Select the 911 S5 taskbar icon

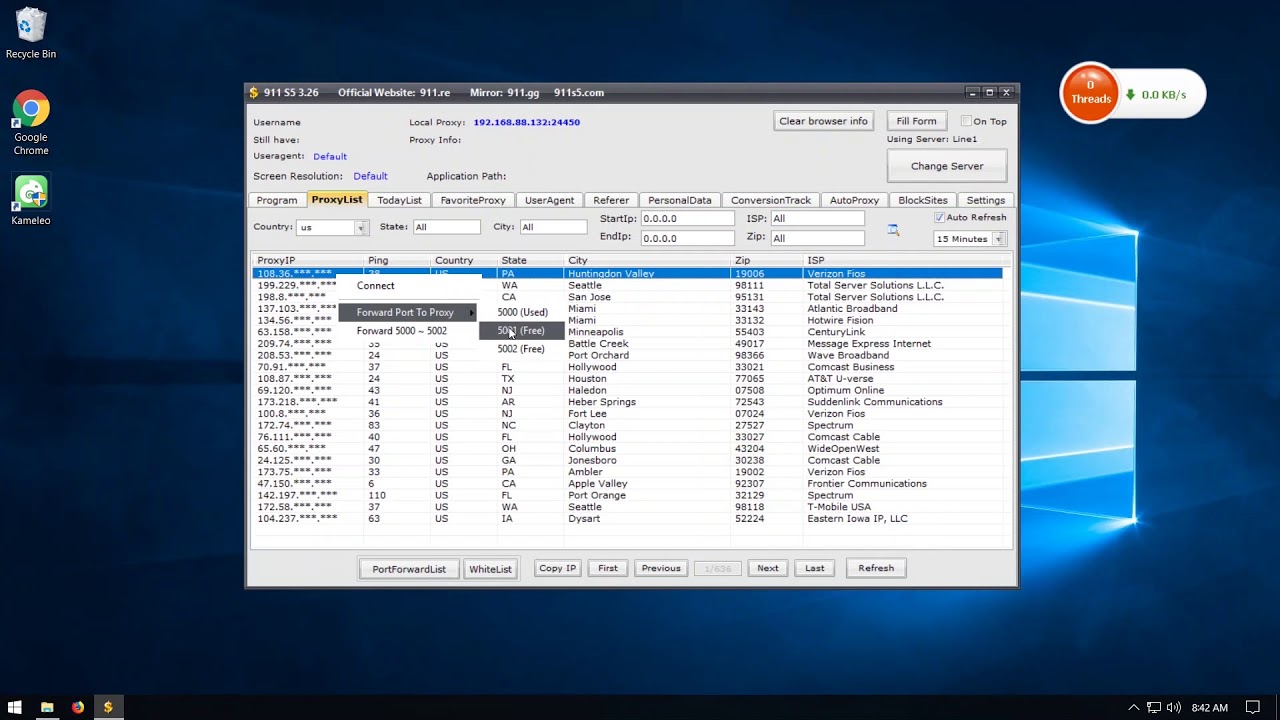[x=108, y=707]
